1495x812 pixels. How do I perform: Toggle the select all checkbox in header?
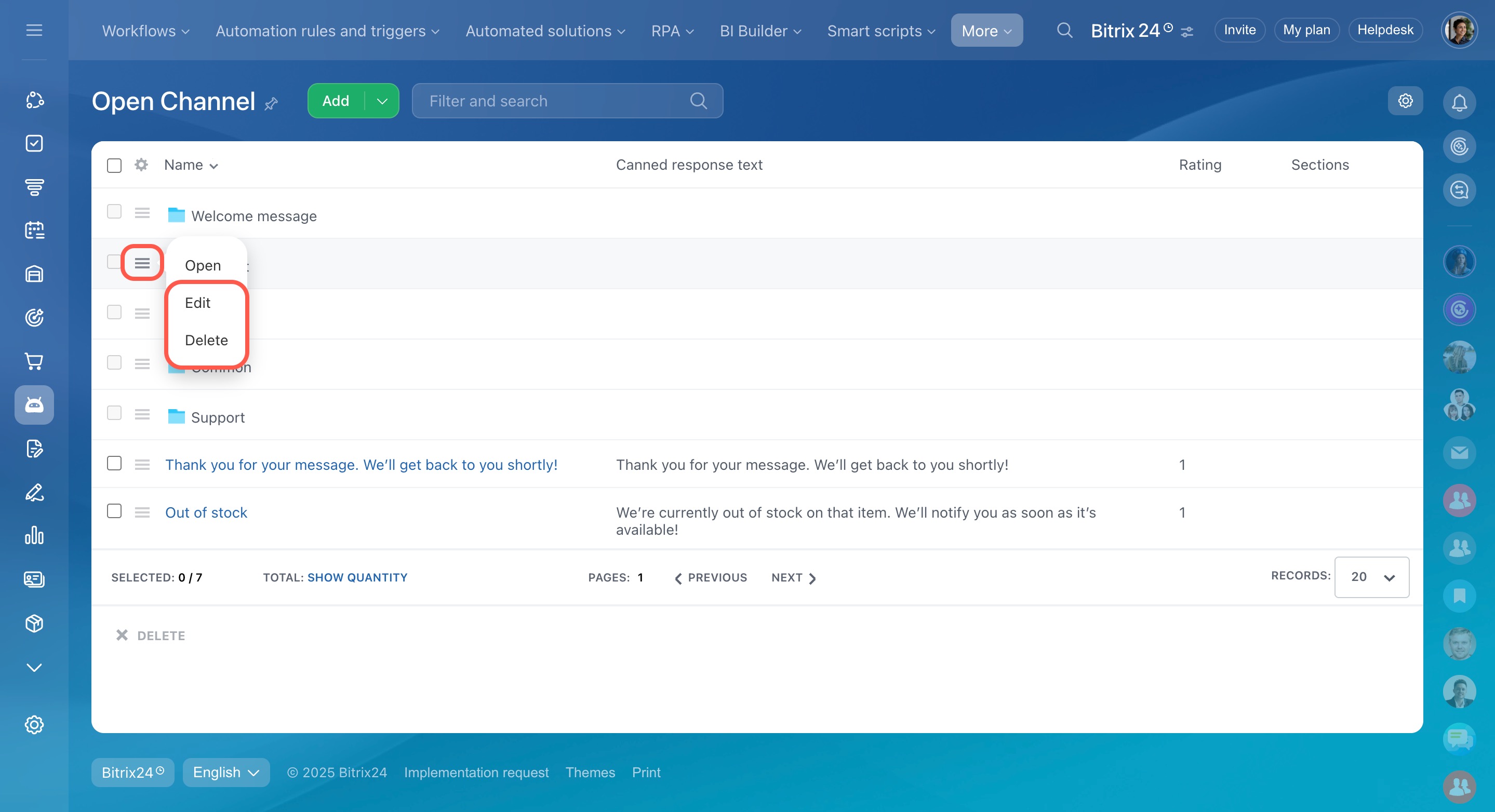point(114,165)
